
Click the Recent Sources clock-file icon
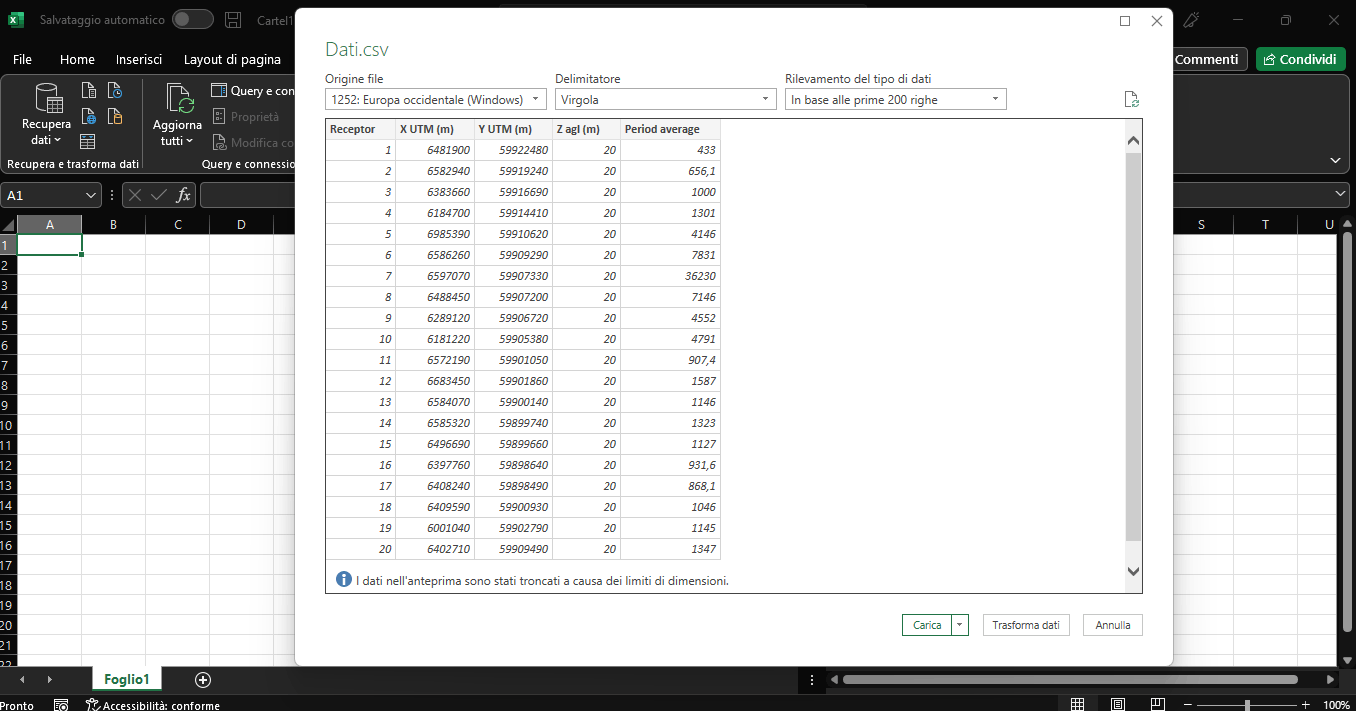[114, 91]
